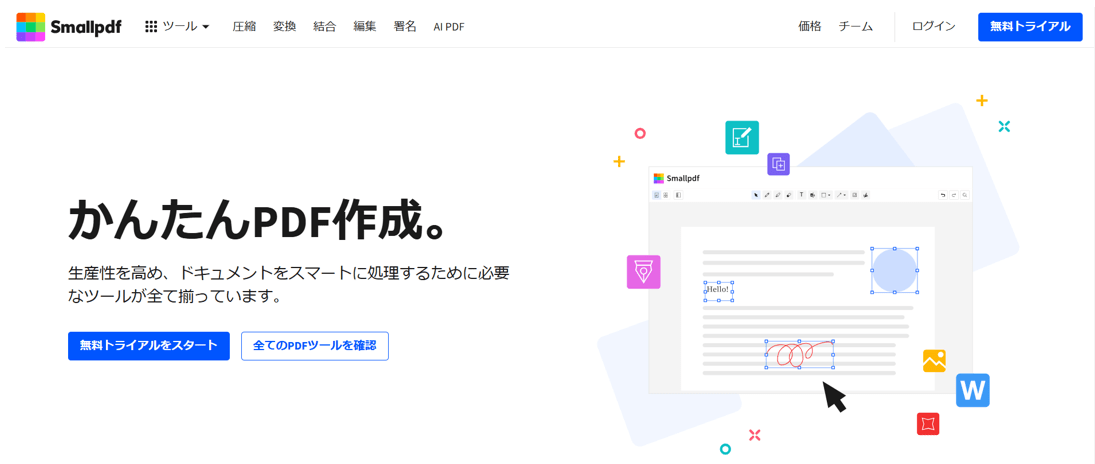Click the purple merge pages icon
The width and height of the screenshot is (1095, 464).
(x=779, y=164)
